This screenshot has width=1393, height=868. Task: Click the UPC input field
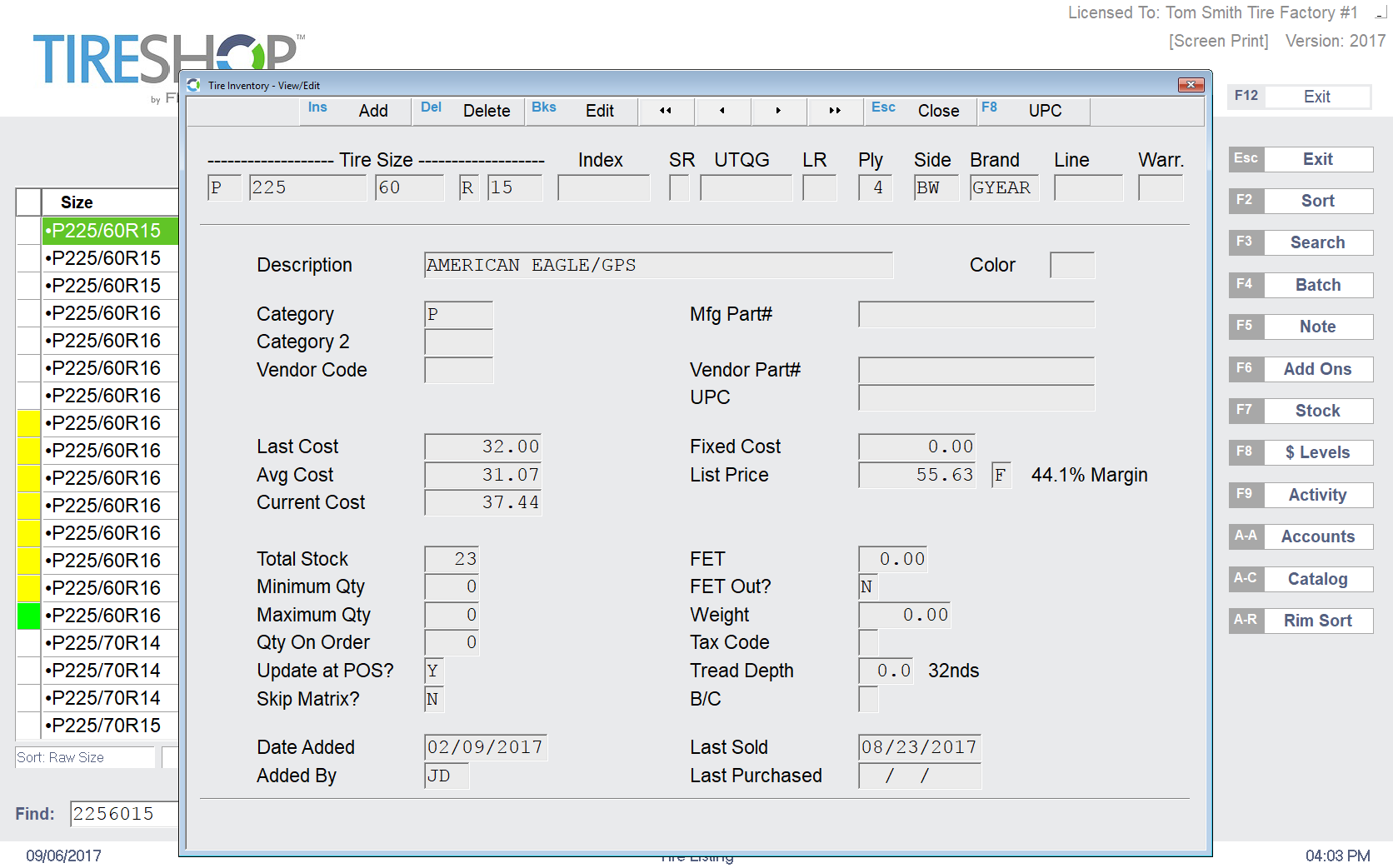(x=976, y=397)
